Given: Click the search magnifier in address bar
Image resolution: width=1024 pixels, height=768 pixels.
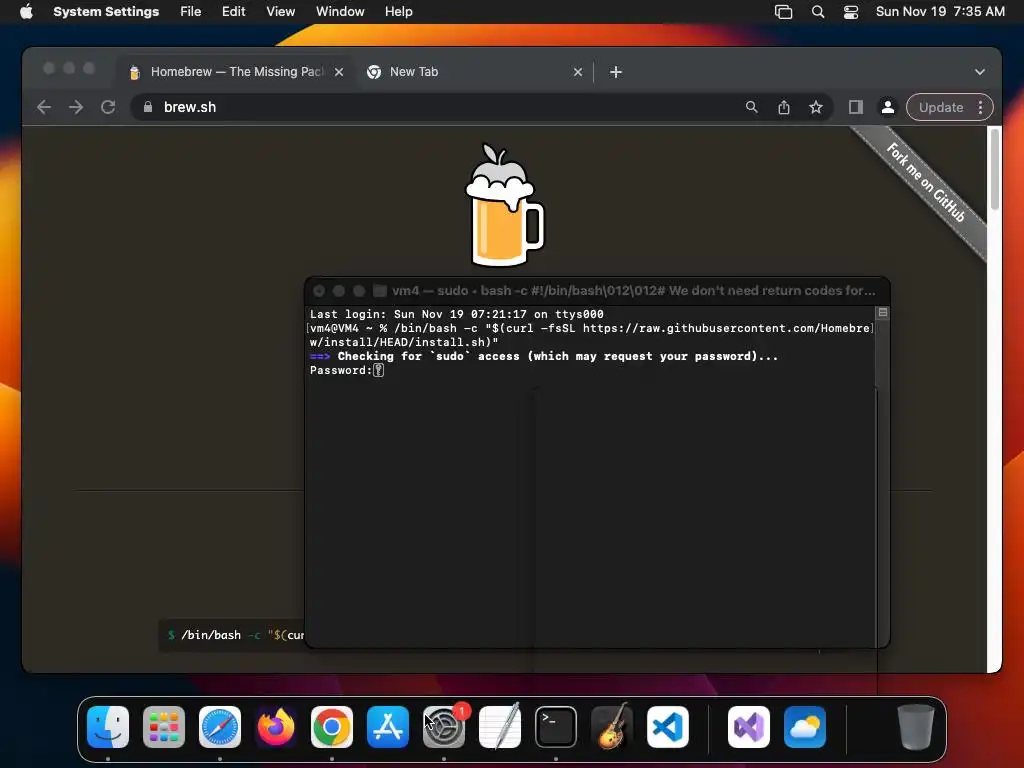Looking at the screenshot, I should tap(752, 107).
